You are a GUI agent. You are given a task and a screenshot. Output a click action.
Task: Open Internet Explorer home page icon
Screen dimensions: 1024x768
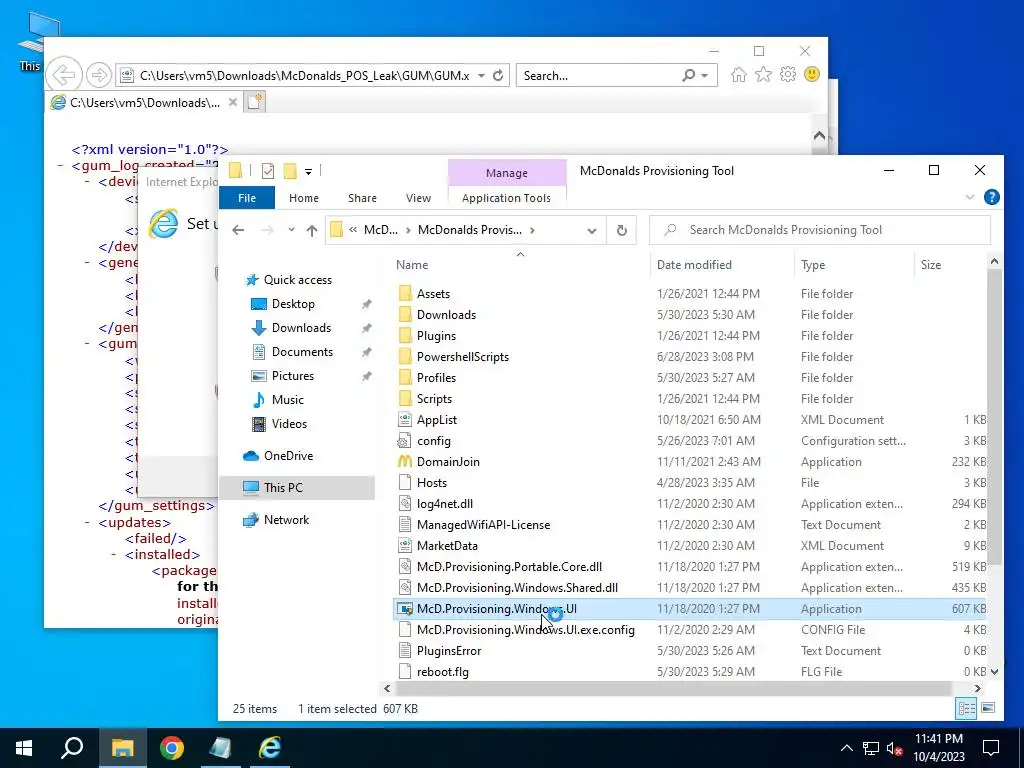(x=739, y=74)
